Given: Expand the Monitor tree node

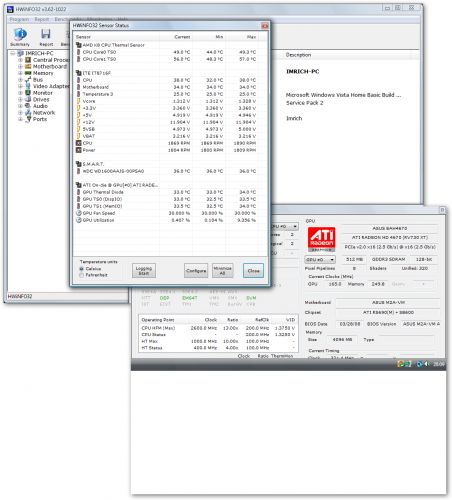Looking at the screenshot, I should click(20, 93).
